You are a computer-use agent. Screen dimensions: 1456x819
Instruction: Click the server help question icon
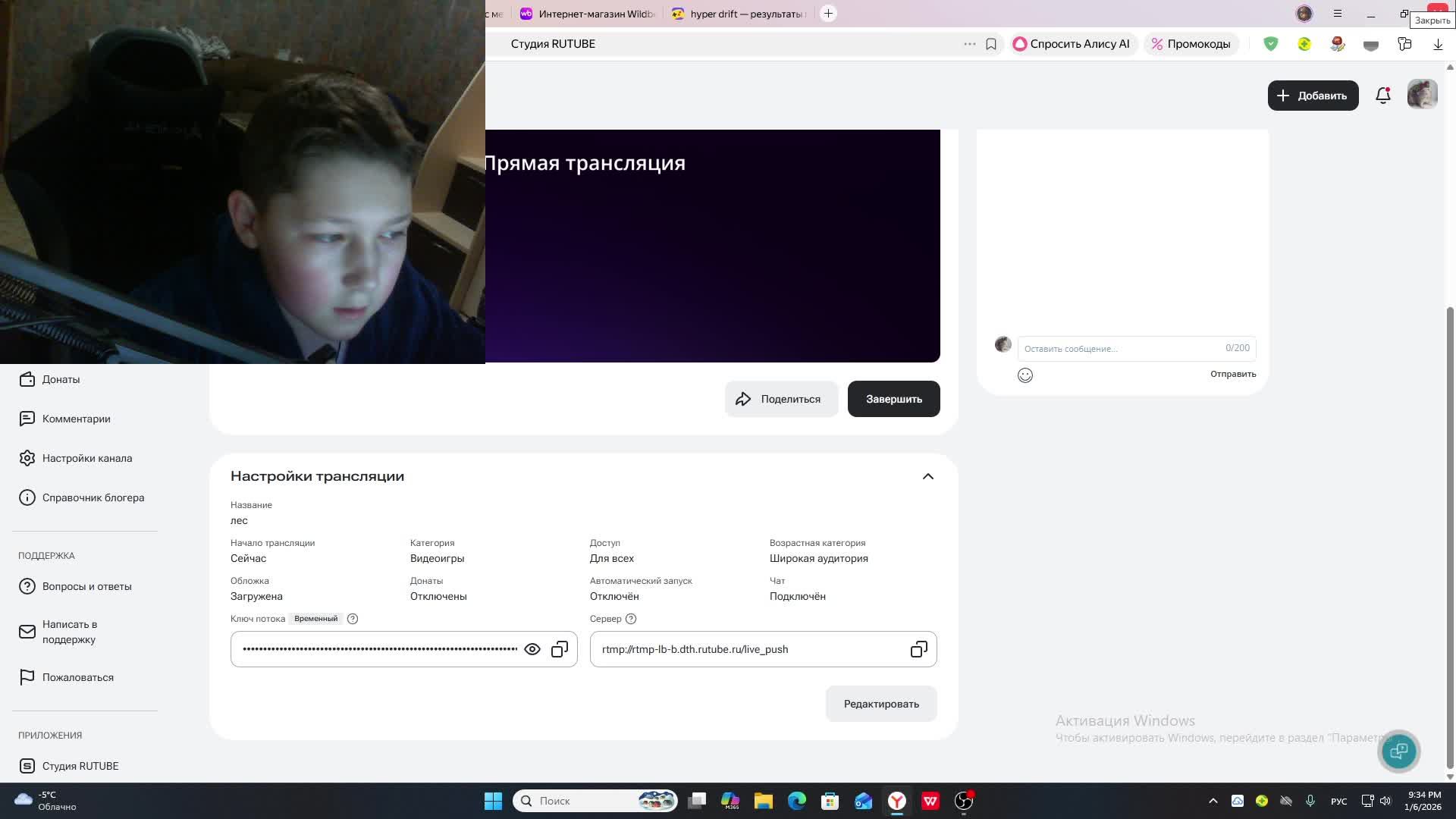pyautogui.click(x=631, y=619)
